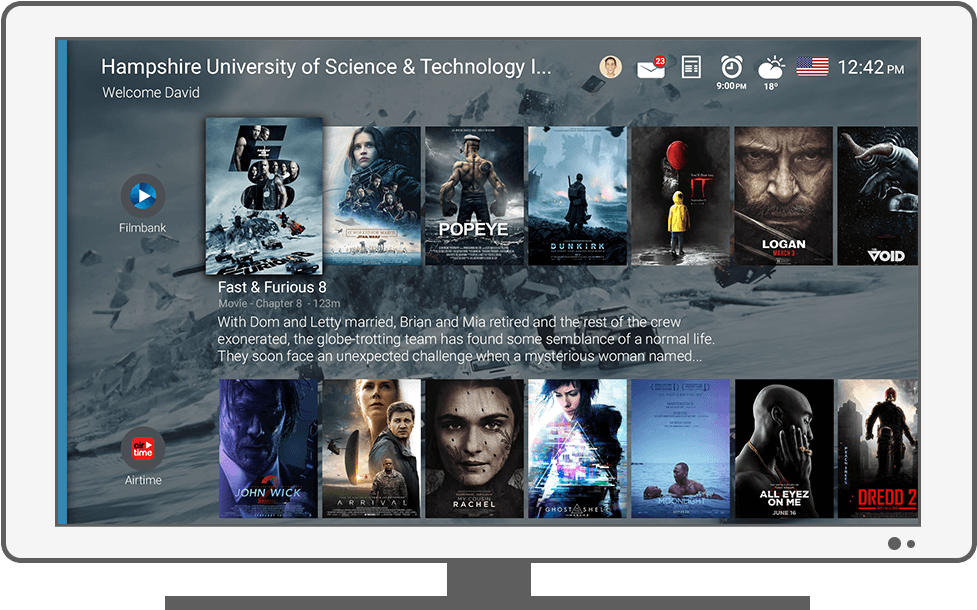Open David's profile avatar

point(611,67)
